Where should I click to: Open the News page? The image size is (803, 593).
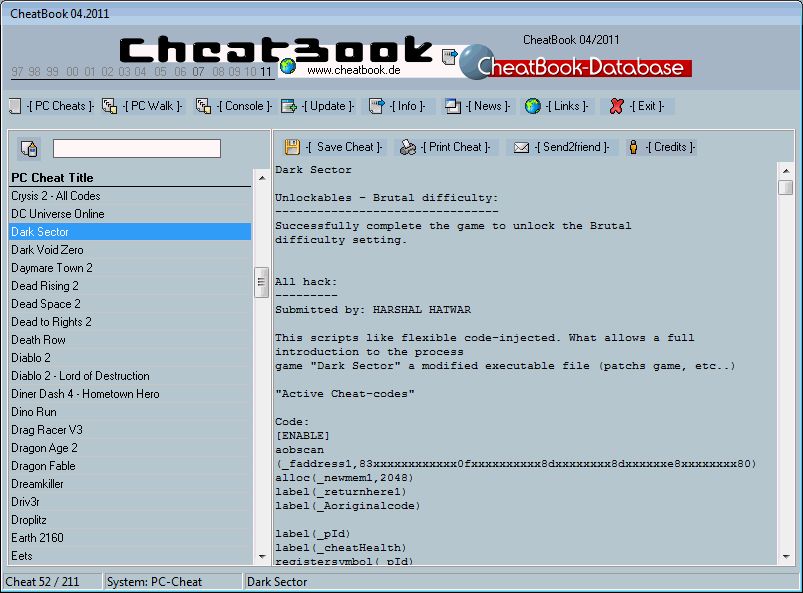pyautogui.click(x=488, y=106)
